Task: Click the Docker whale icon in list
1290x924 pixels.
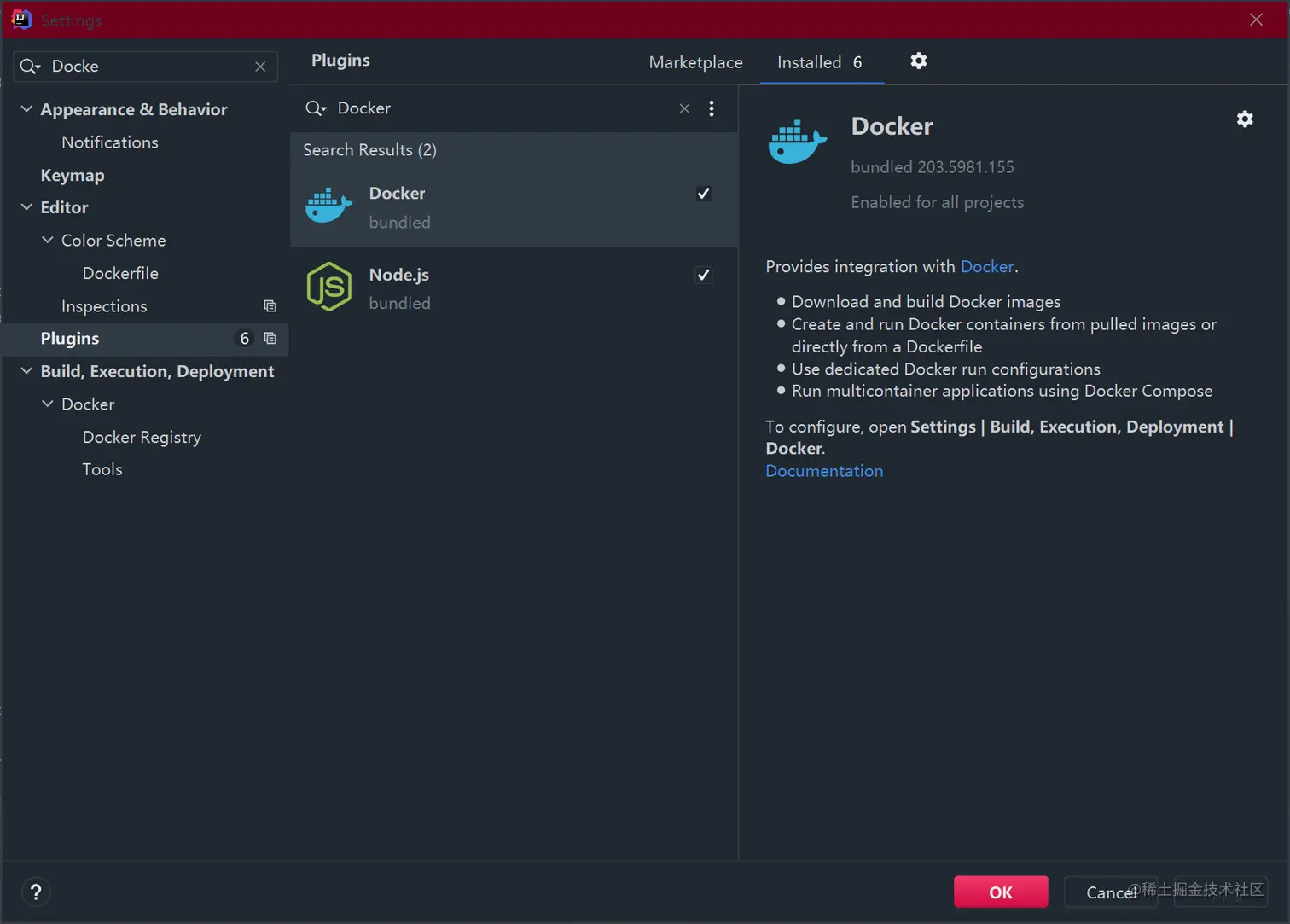Action: tap(328, 206)
